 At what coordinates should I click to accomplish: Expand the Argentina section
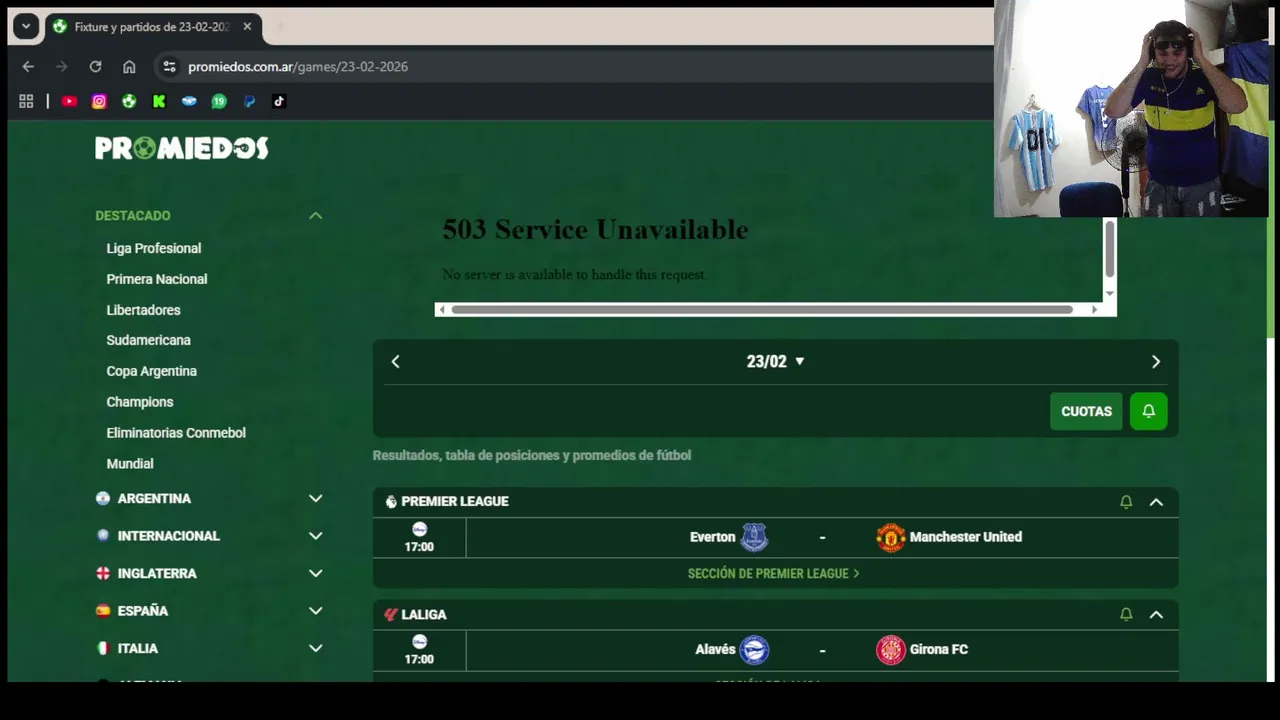[x=316, y=499]
